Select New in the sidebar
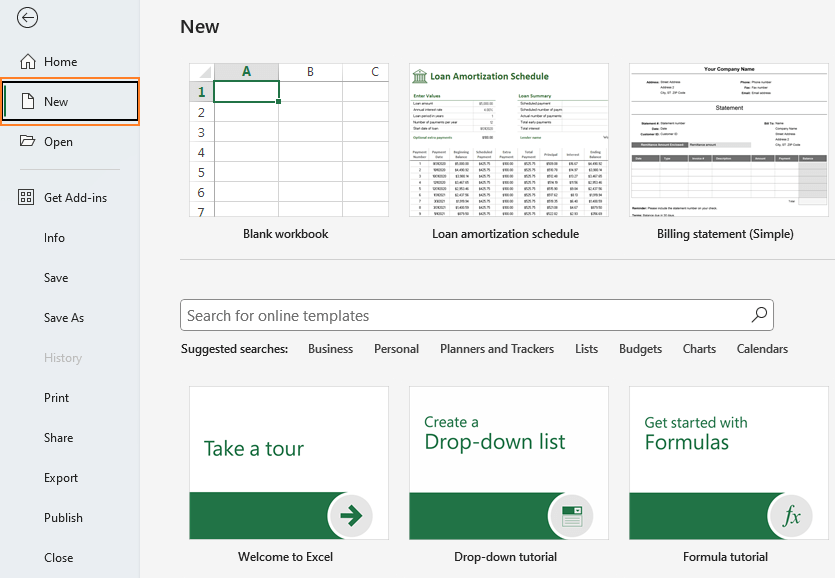Image resolution: width=835 pixels, height=578 pixels. 70,101
